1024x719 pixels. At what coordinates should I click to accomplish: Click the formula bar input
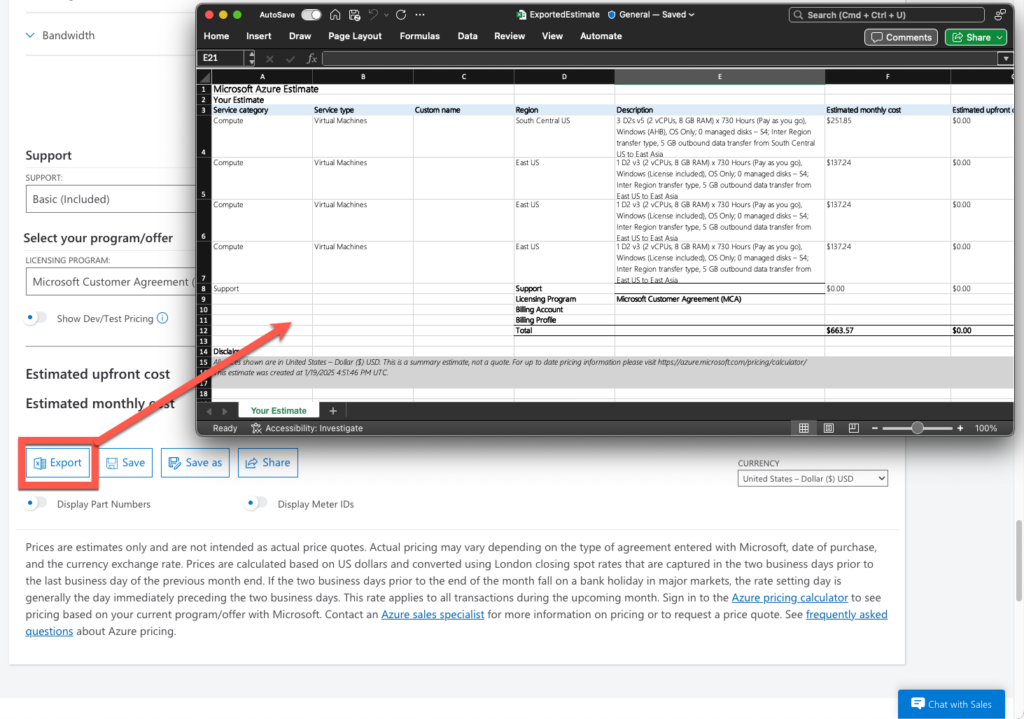point(660,59)
